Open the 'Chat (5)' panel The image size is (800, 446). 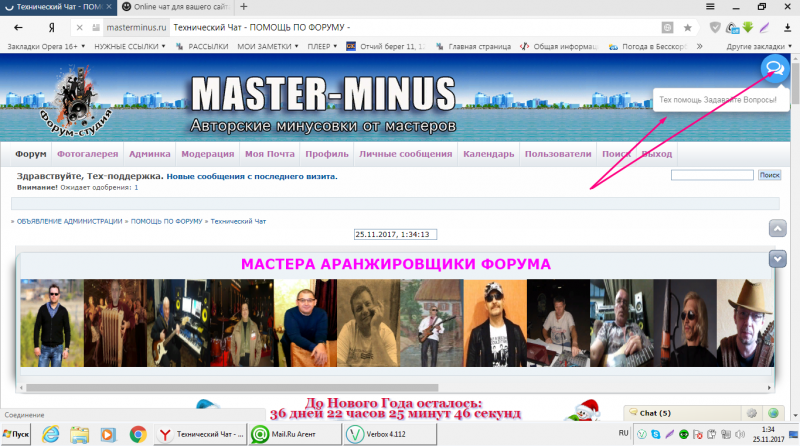(684, 413)
